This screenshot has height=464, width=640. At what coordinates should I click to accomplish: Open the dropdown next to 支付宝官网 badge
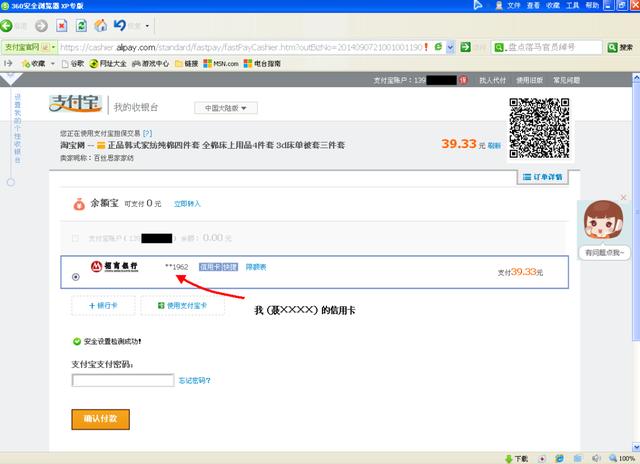(x=53, y=47)
